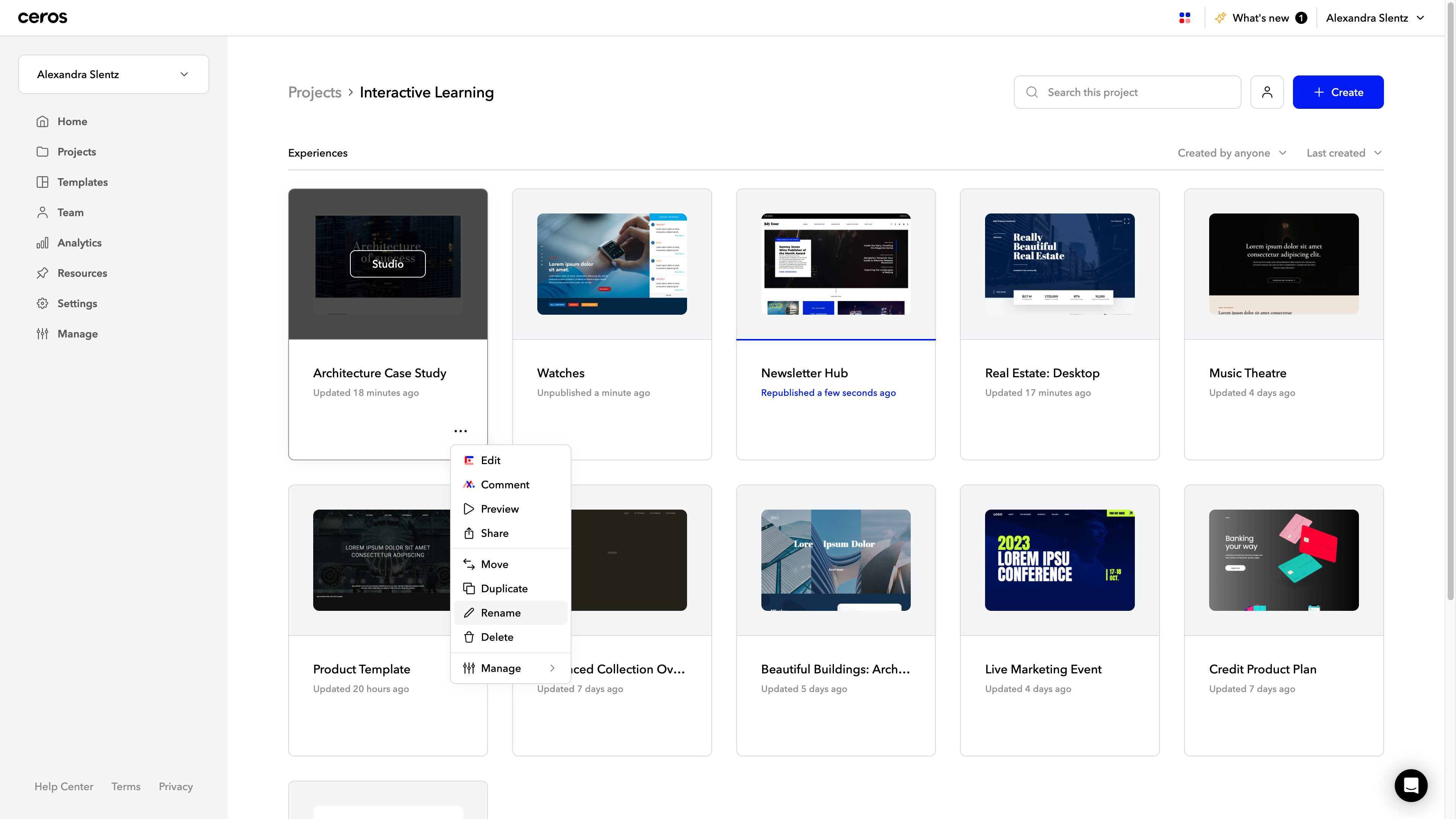
Task: Open the app switcher grid icon
Action: [x=1185, y=18]
